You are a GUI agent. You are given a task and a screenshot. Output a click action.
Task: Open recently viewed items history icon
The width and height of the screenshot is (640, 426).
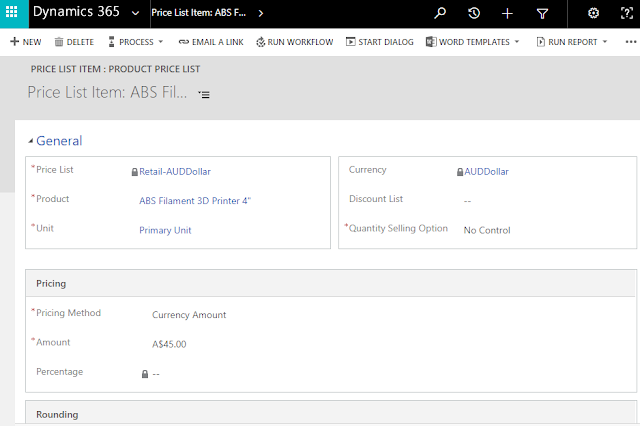pyautogui.click(x=473, y=14)
